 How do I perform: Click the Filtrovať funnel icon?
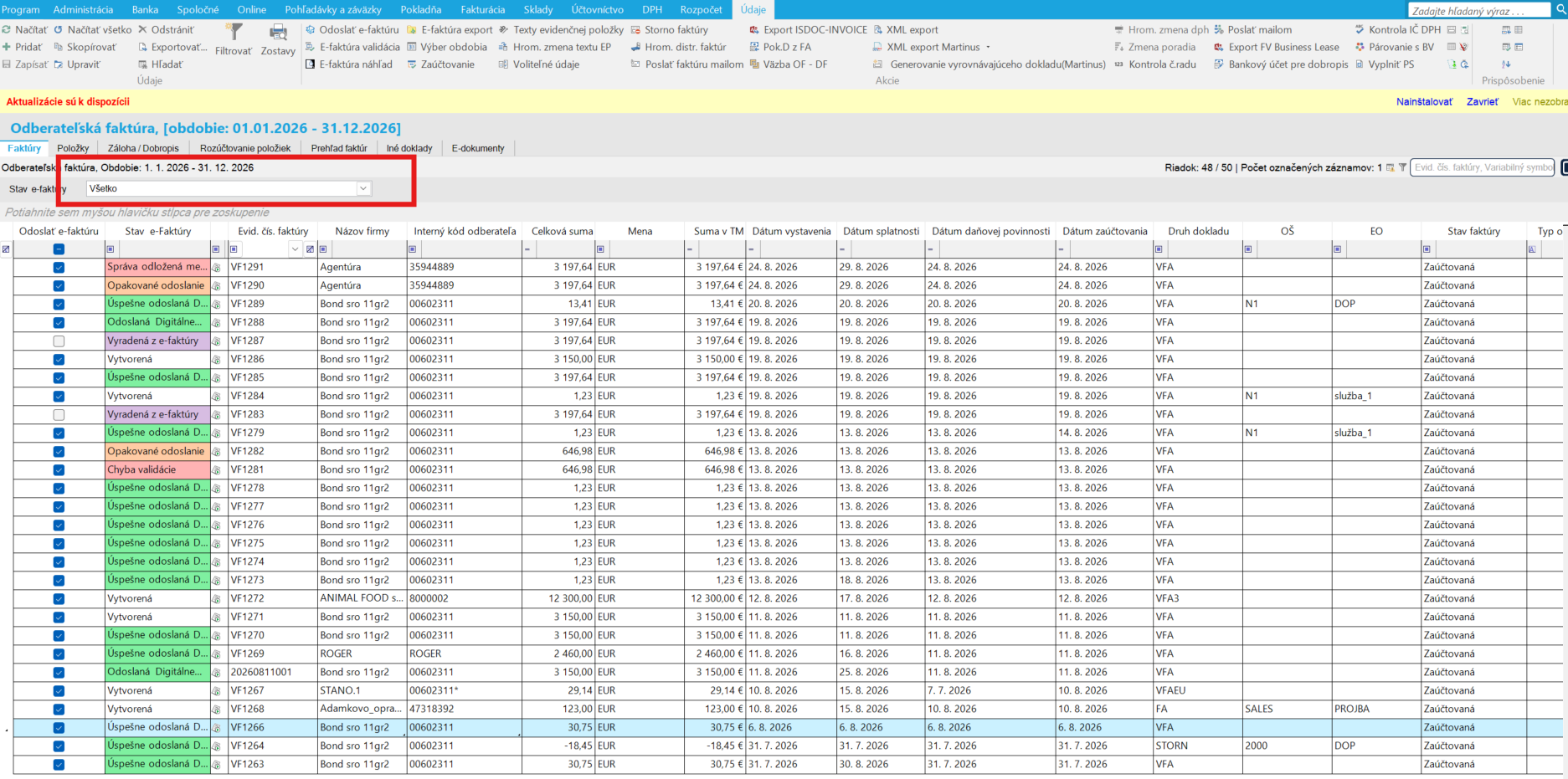point(234,32)
